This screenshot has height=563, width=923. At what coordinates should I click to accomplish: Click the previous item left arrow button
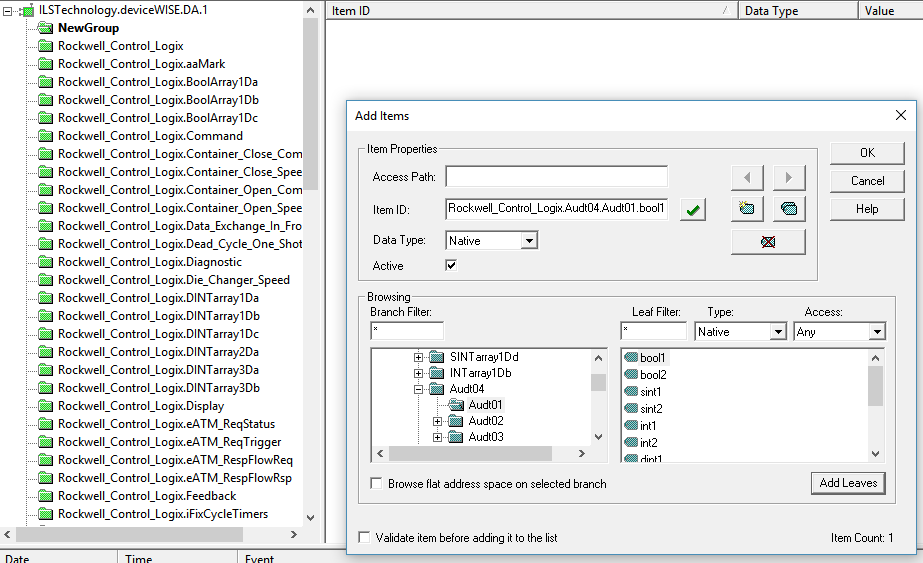point(747,178)
